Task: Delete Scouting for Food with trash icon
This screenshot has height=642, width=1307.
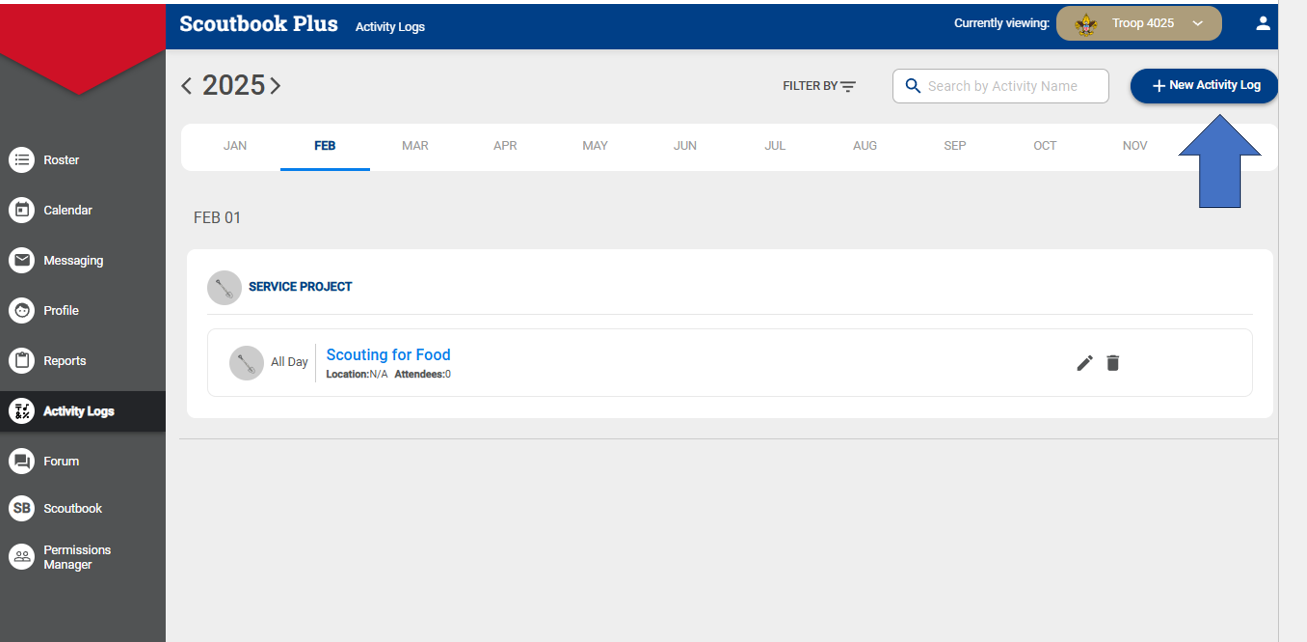Action: (1113, 363)
